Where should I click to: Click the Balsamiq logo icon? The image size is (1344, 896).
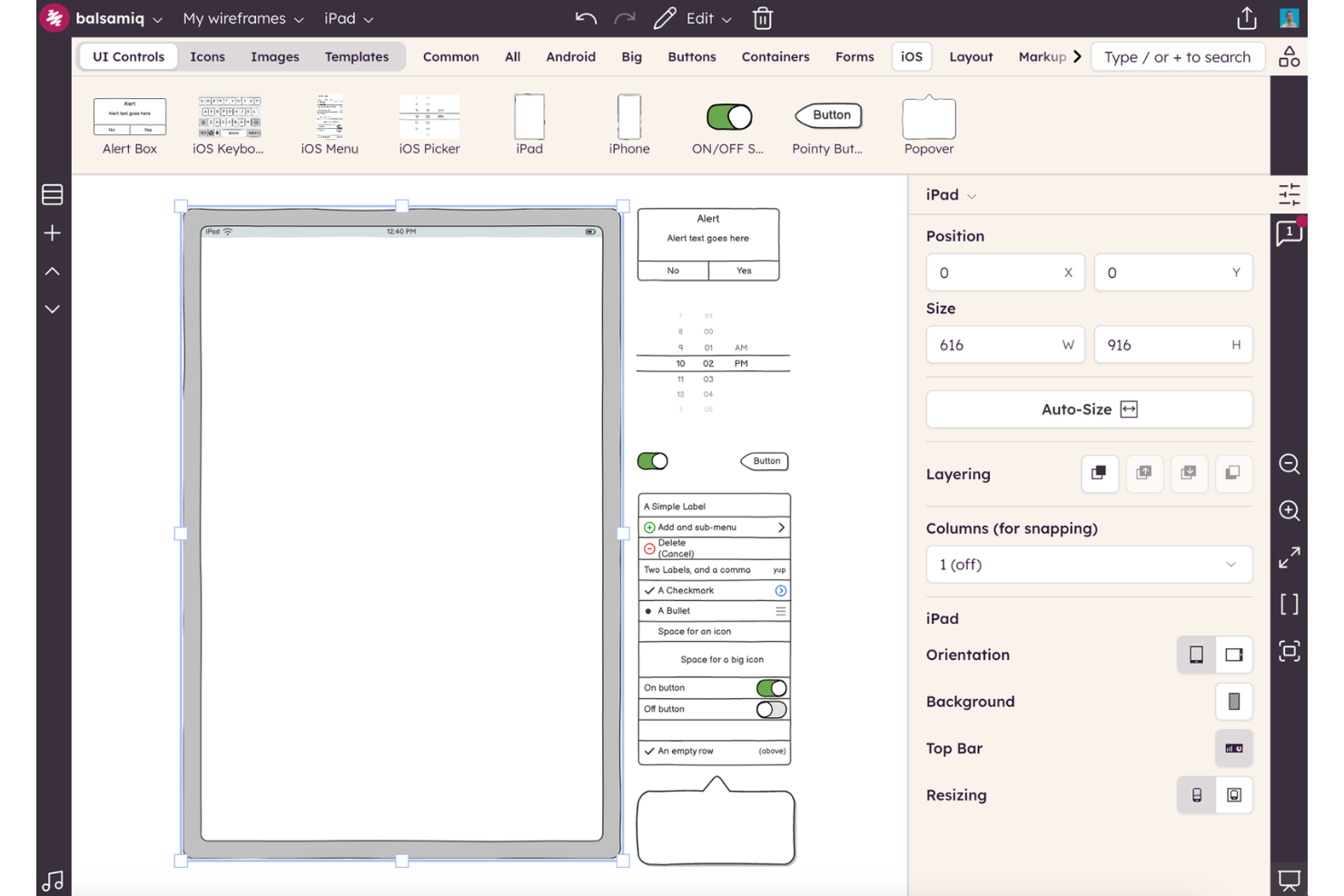click(x=54, y=18)
